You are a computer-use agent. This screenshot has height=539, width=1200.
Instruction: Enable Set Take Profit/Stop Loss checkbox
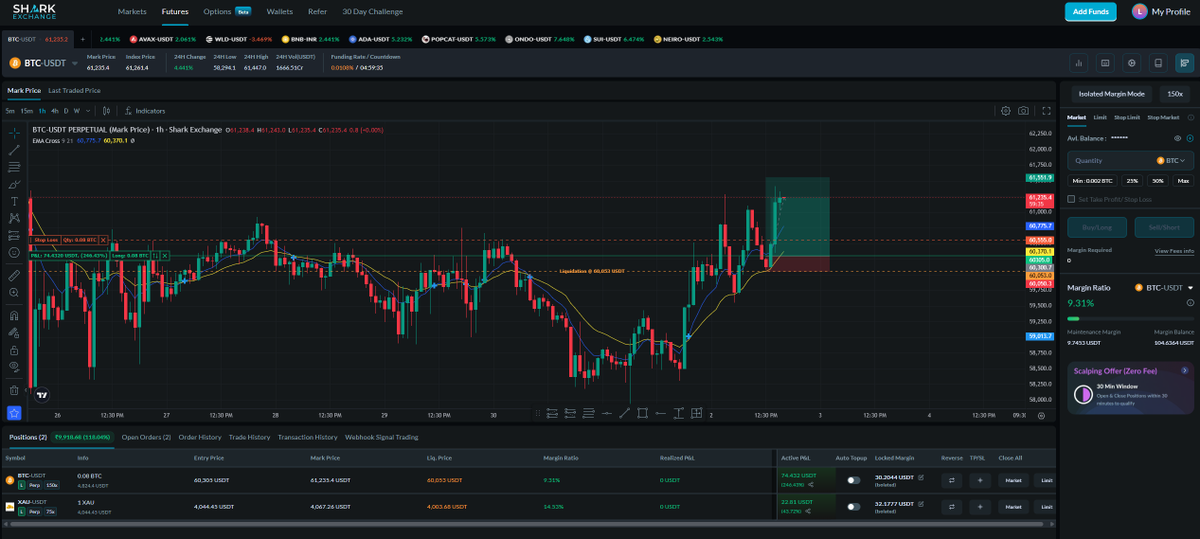(1072, 199)
